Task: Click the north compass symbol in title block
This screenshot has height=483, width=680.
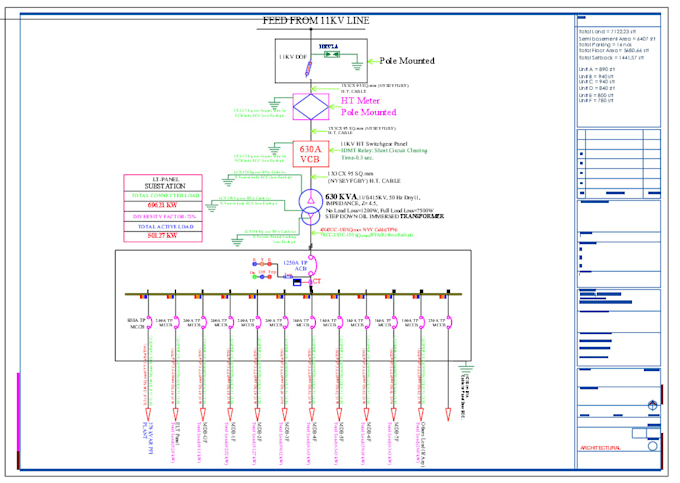Action: (x=652, y=405)
